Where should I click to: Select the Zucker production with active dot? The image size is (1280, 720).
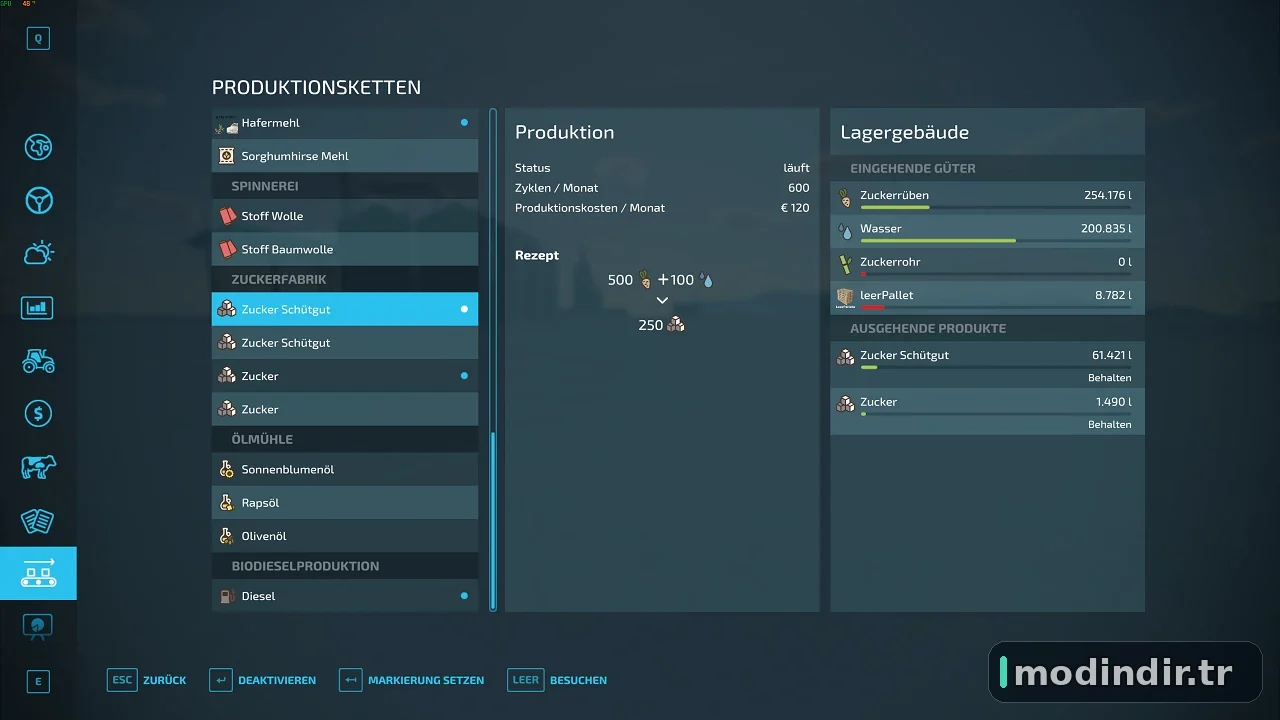pos(345,376)
